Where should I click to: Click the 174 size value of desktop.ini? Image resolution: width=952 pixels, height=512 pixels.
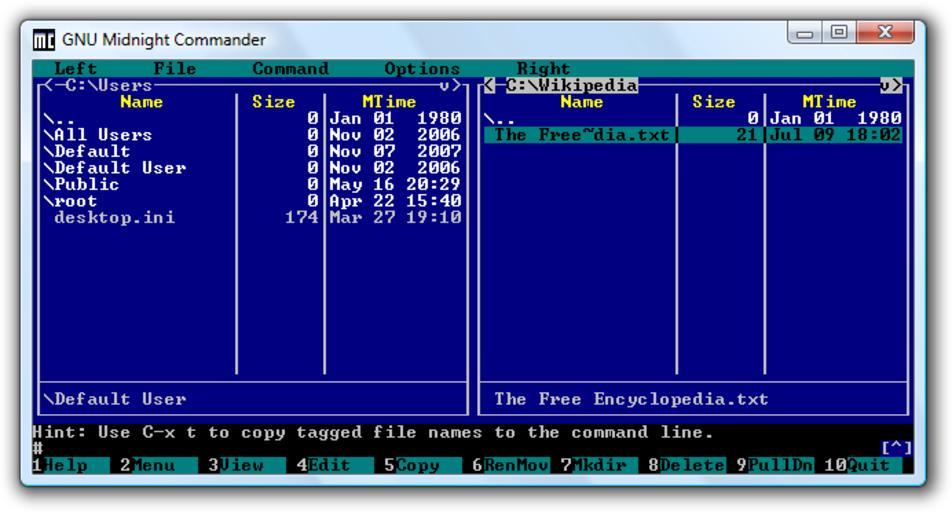point(302,217)
